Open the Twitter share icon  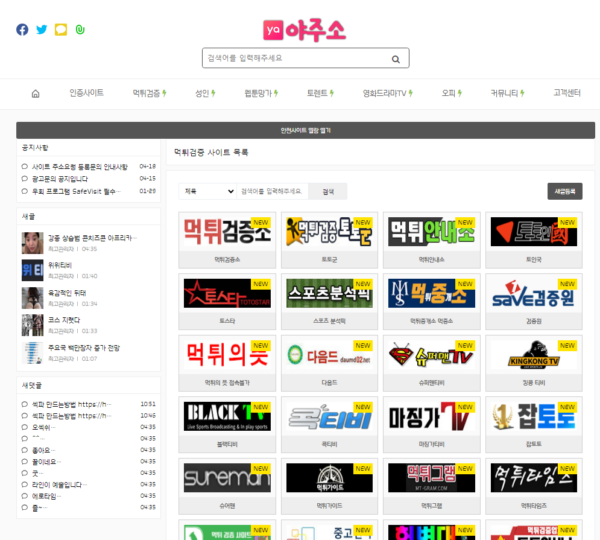pyautogui.click(x=41, y=29)
